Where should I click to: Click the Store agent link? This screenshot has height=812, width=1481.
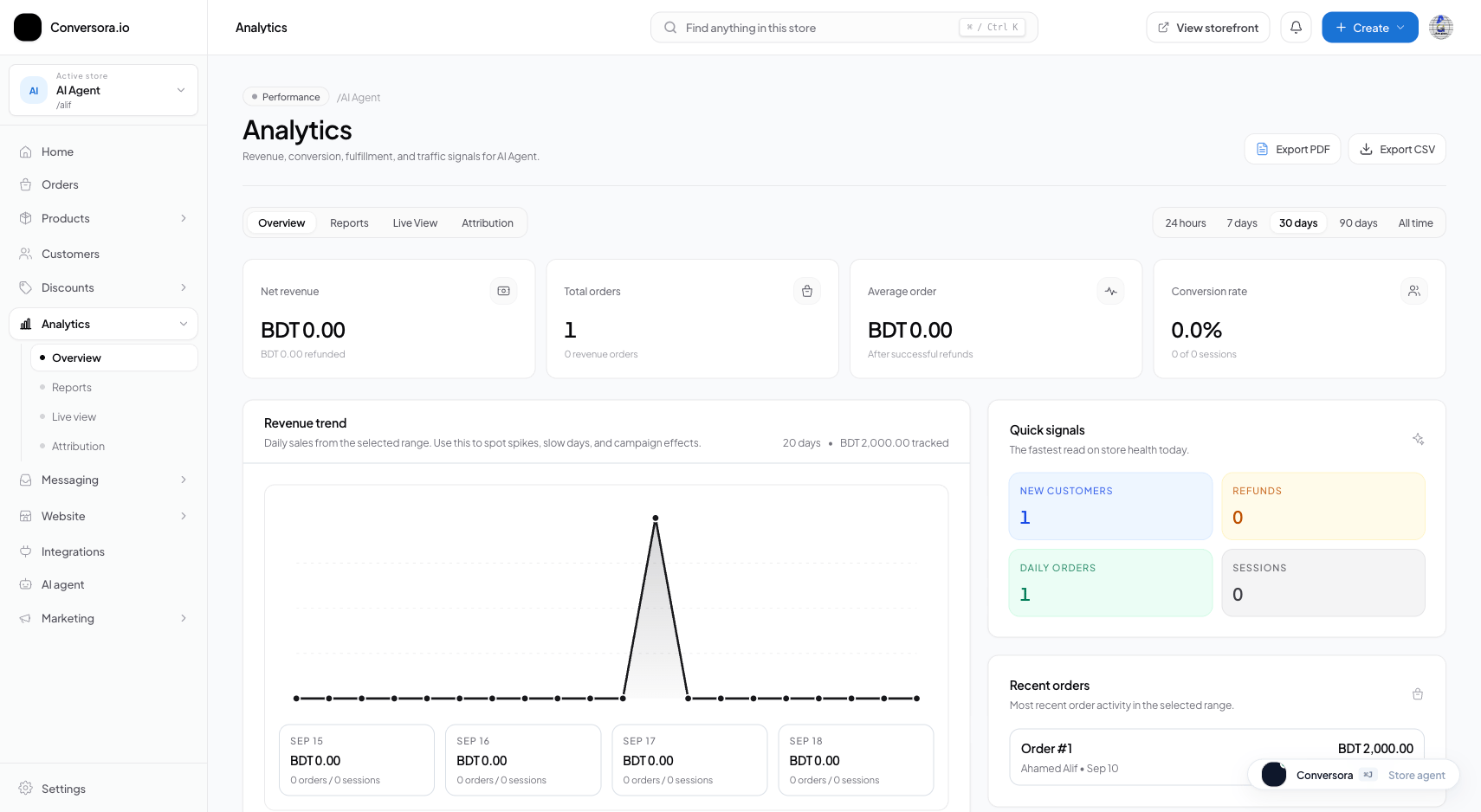pos(1416,775)
